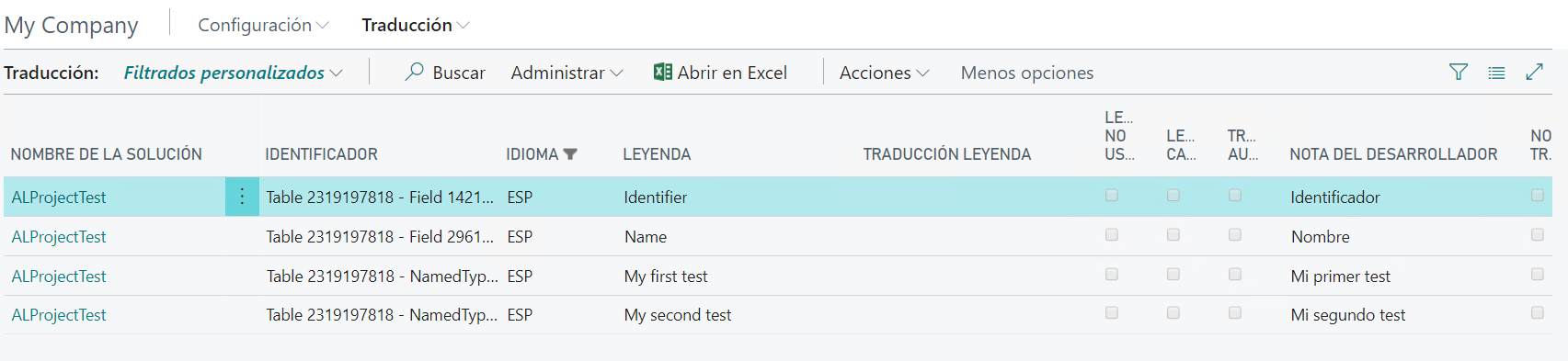1568x361 pixels.
Task: Open the Traducción top menu
Action: [x=416, y=25]
